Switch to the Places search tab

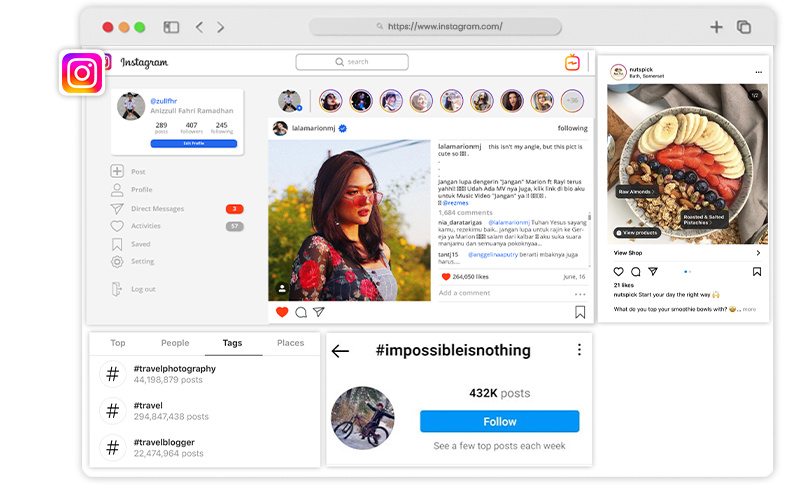tap(290, 343)
